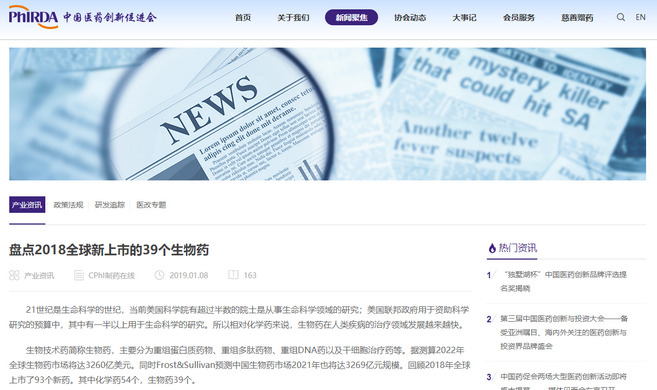Open the 会员服务 menu item
This screenshot has width=657, height=390.
[x=519, y=18]
